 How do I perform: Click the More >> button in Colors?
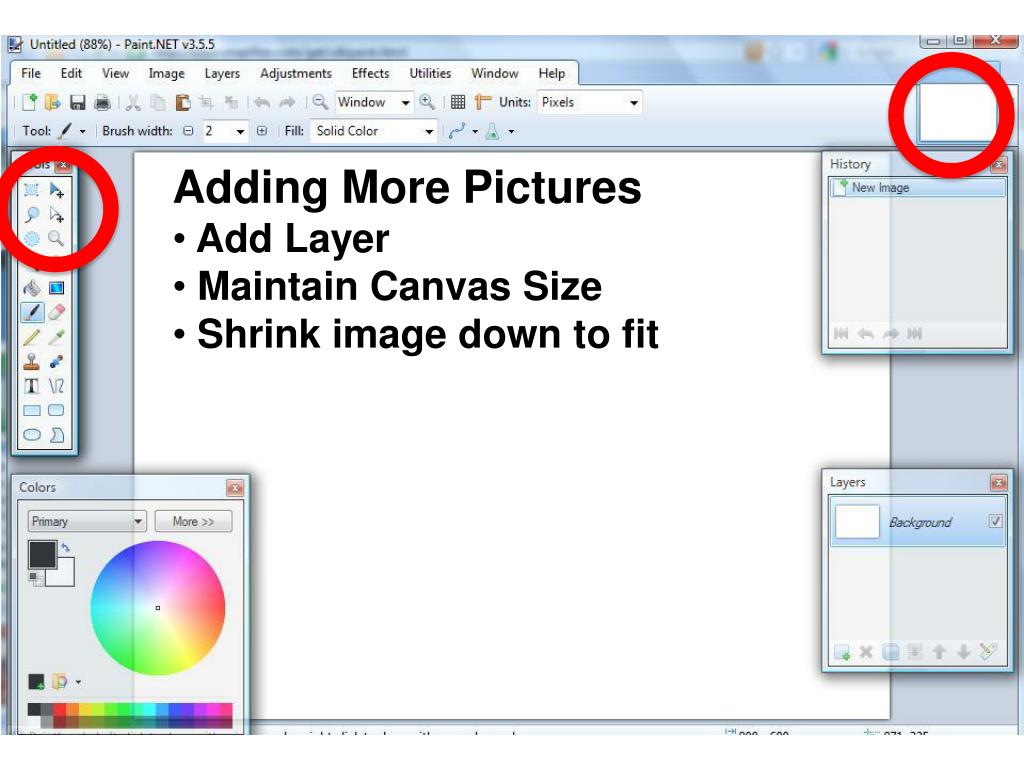click(x=193, y=521)
